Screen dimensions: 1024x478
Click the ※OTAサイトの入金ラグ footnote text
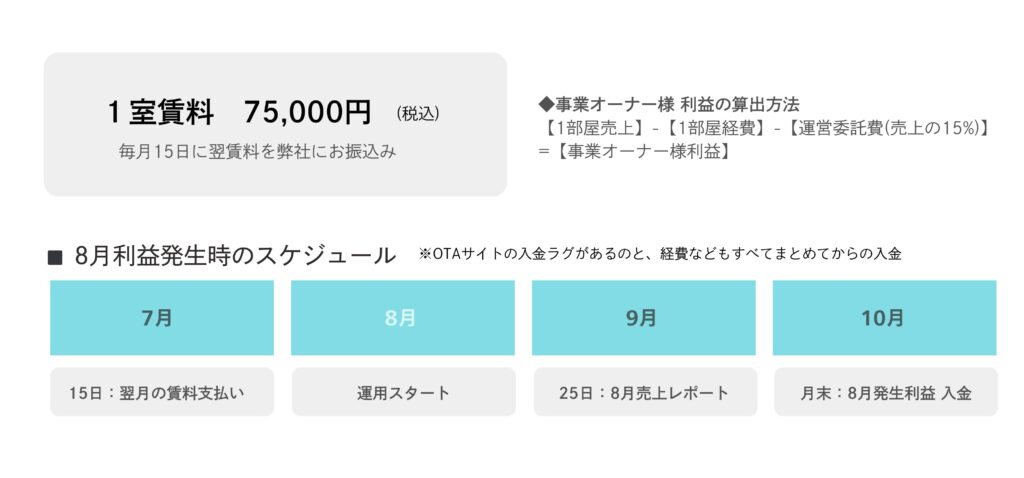pyautogui.click(x=661, y=254)
